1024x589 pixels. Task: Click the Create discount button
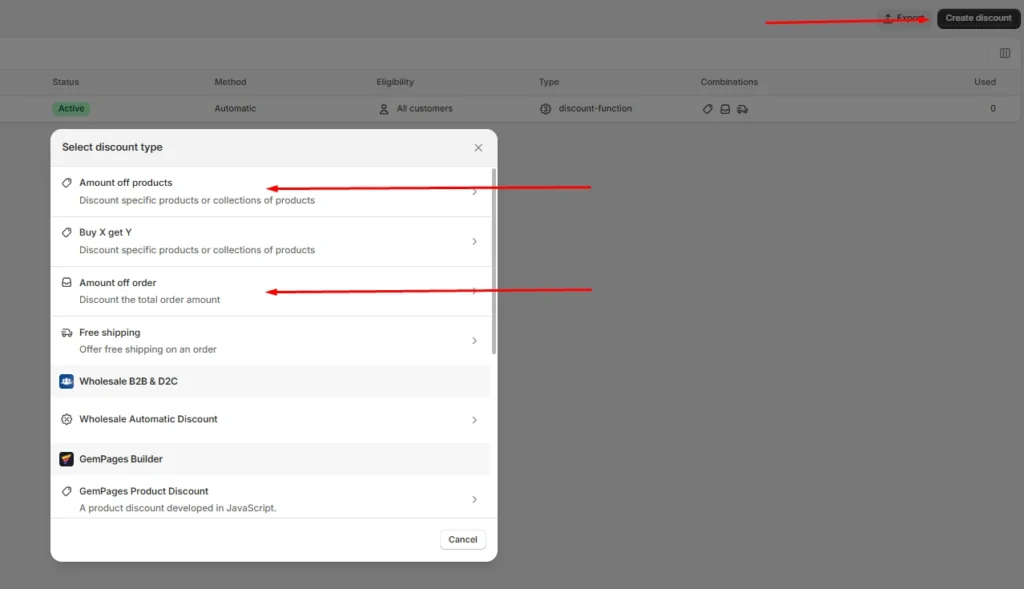(x=978, y=18)
